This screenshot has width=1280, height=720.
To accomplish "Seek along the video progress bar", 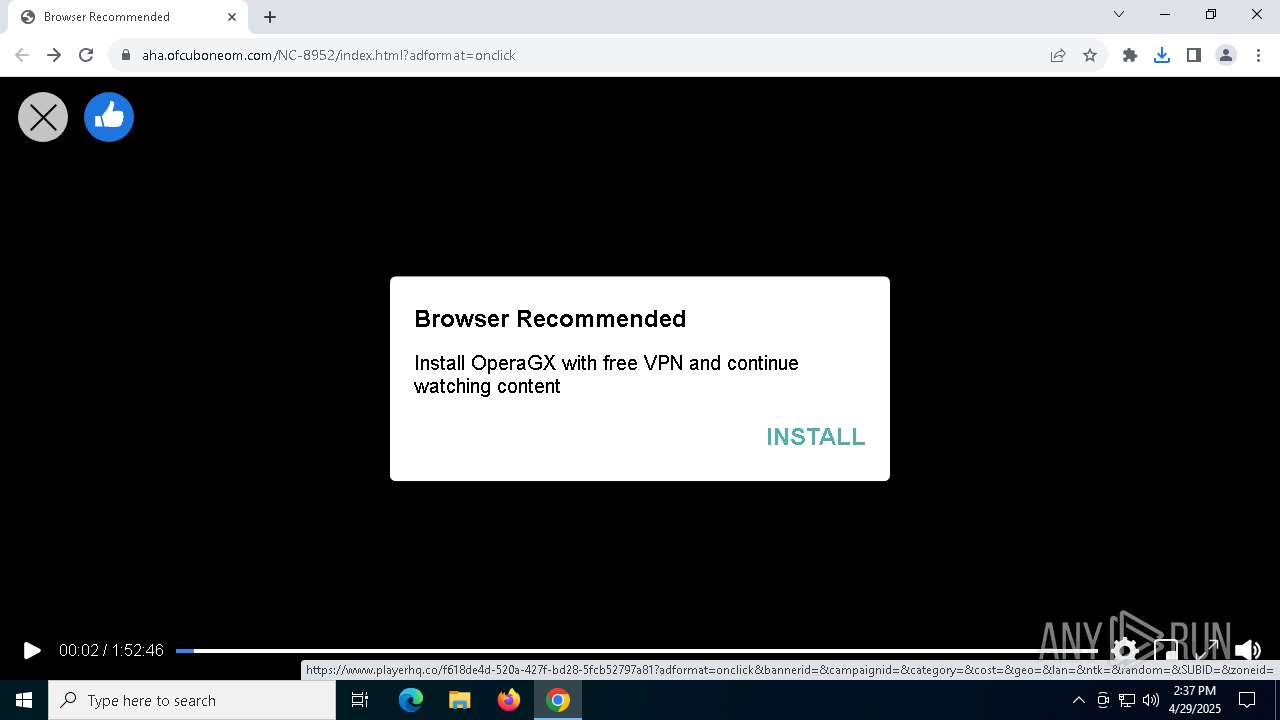I will click(636, 651).
